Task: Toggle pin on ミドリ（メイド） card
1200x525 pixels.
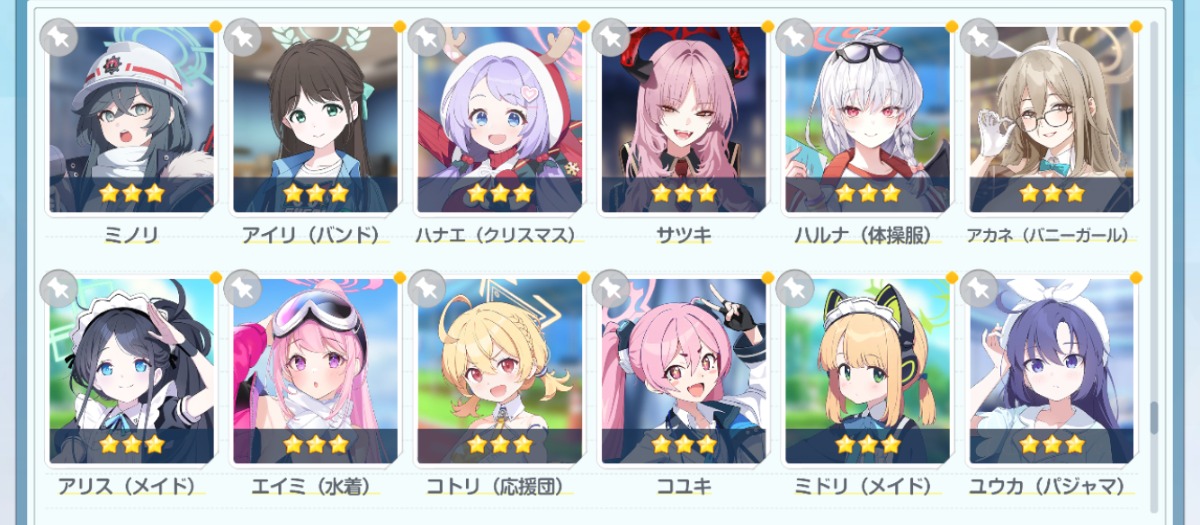Action: pos(795,289)
